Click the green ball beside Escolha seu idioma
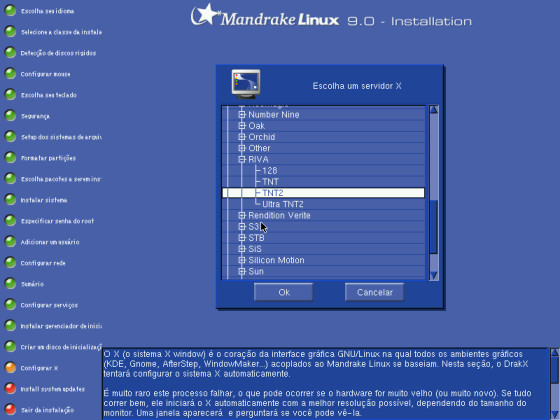 [10, 11]
